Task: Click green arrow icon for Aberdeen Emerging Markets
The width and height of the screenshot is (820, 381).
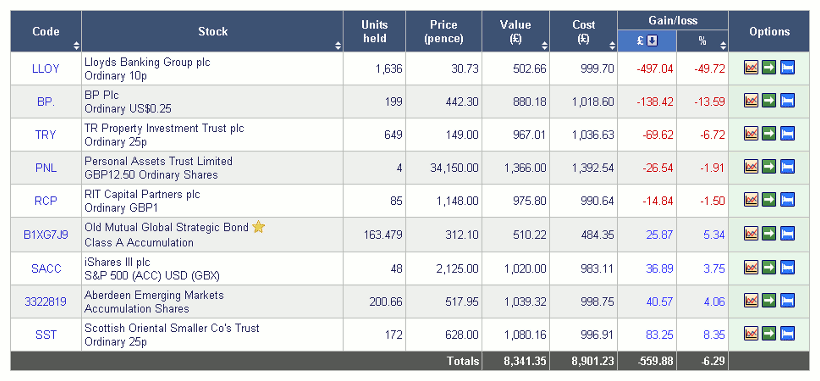Action: [x=769, y=301]
